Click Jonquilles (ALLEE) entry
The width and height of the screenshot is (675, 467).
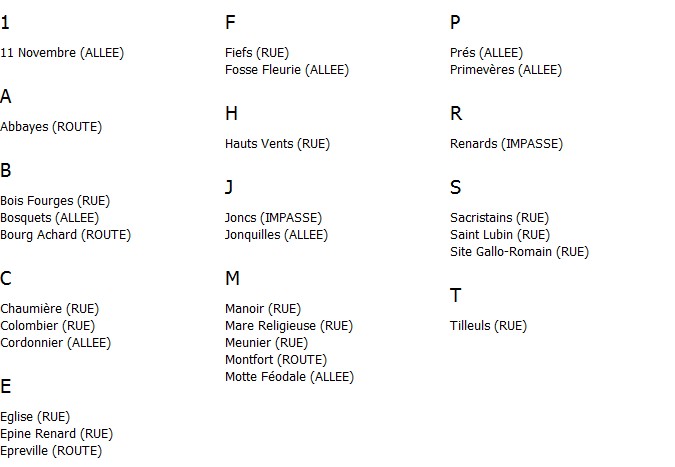(276, 235)
